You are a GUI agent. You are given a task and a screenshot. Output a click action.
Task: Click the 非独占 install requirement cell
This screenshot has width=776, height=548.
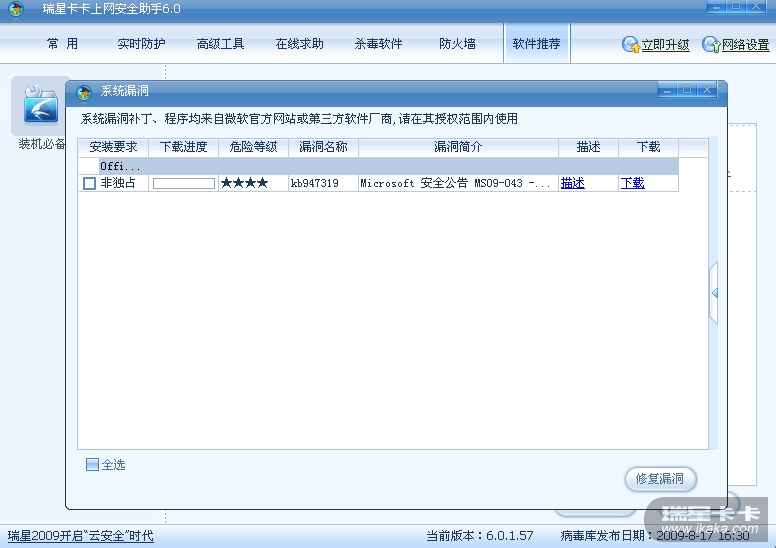pos(118,183)
